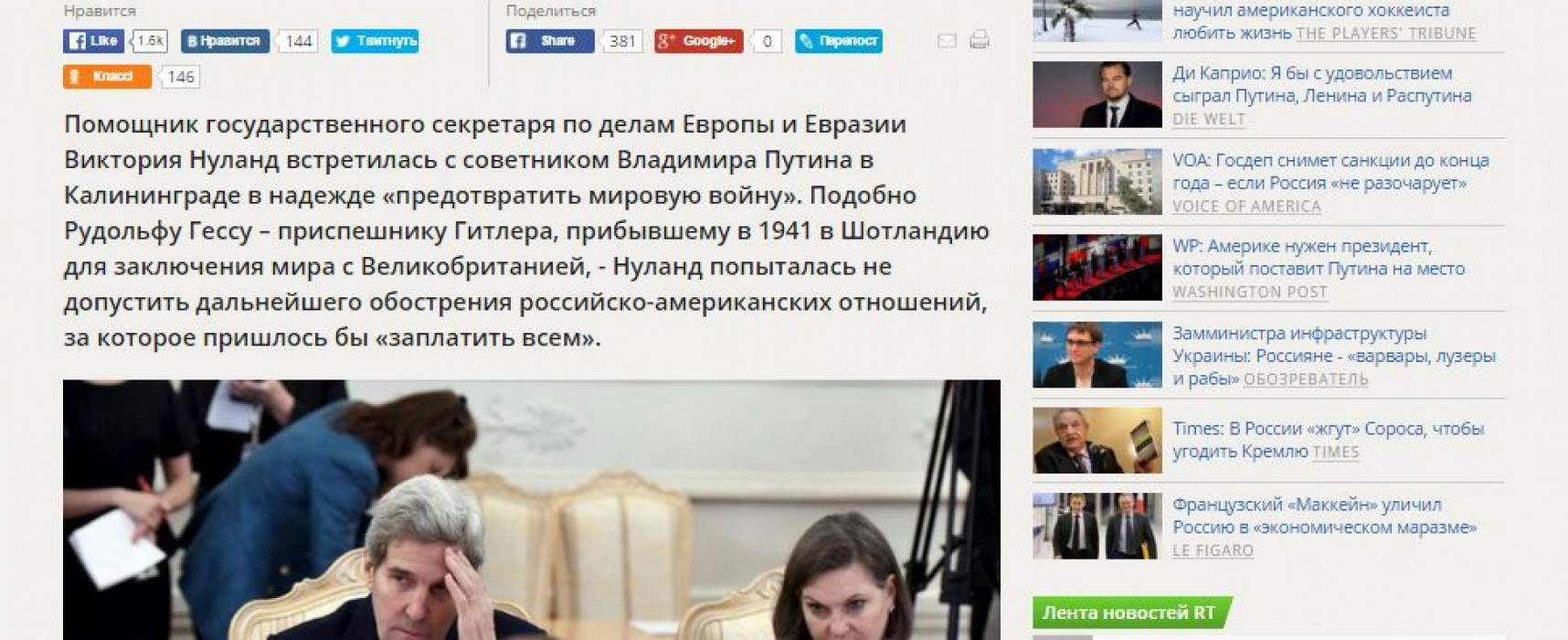
Task: Click the Facebook Like button
Action: pyautogui.click(x=93, y=41)
